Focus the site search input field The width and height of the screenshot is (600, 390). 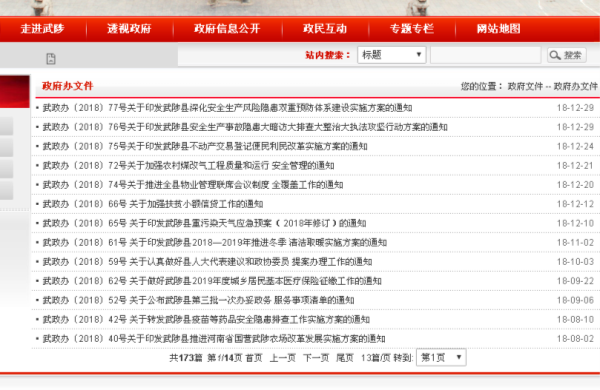486,55
